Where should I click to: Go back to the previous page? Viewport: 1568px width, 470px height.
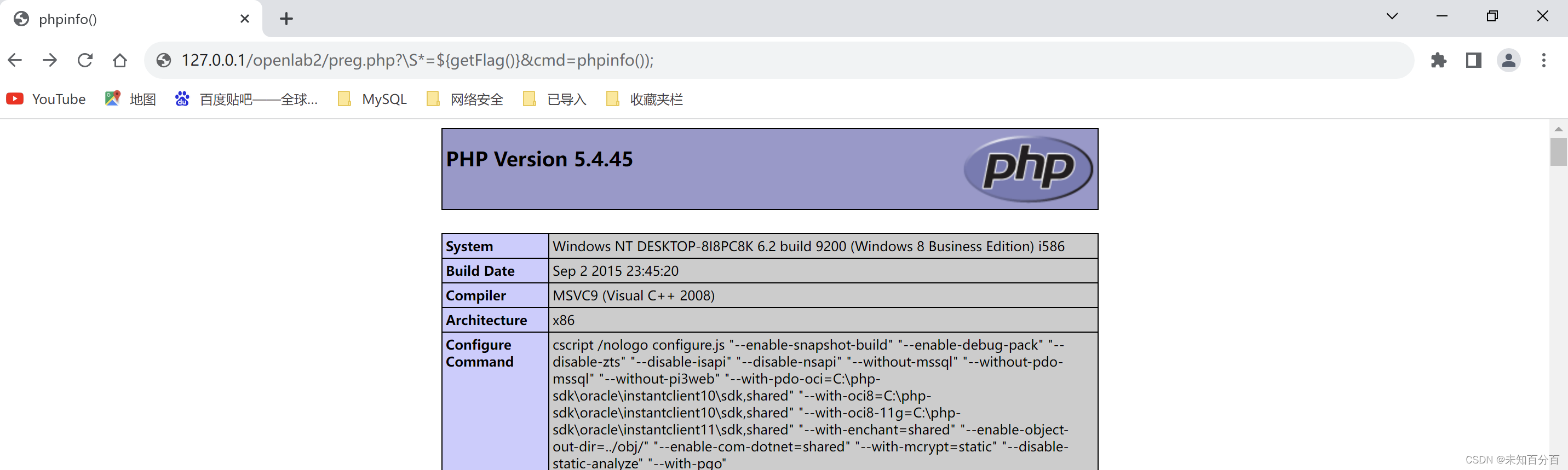(x=15, y=60)
